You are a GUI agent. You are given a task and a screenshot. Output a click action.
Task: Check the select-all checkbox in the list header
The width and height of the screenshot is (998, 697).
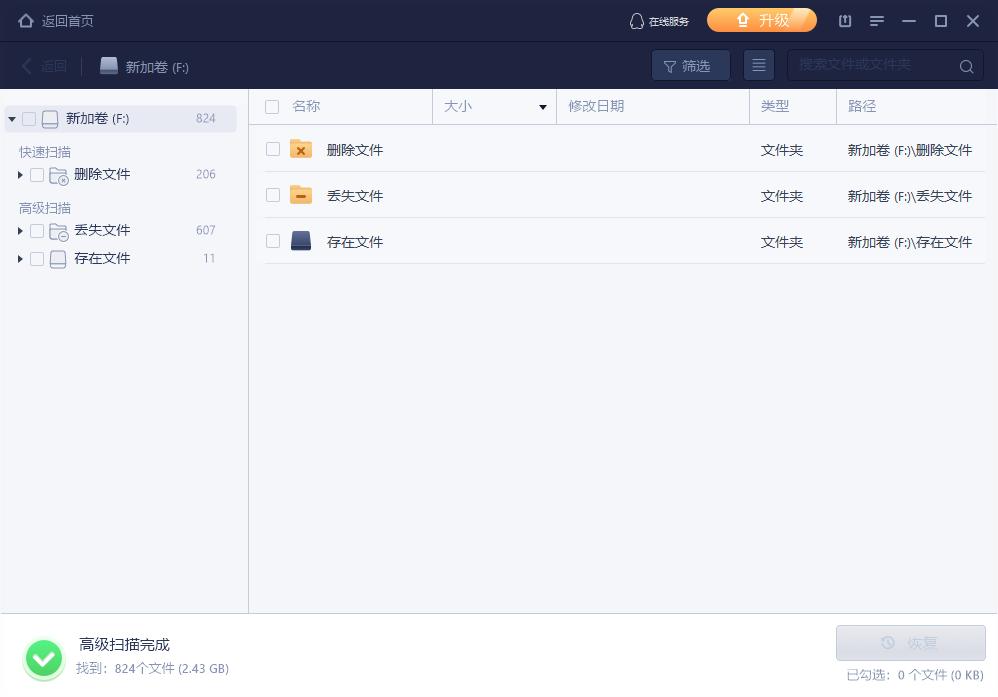(272, 106)
